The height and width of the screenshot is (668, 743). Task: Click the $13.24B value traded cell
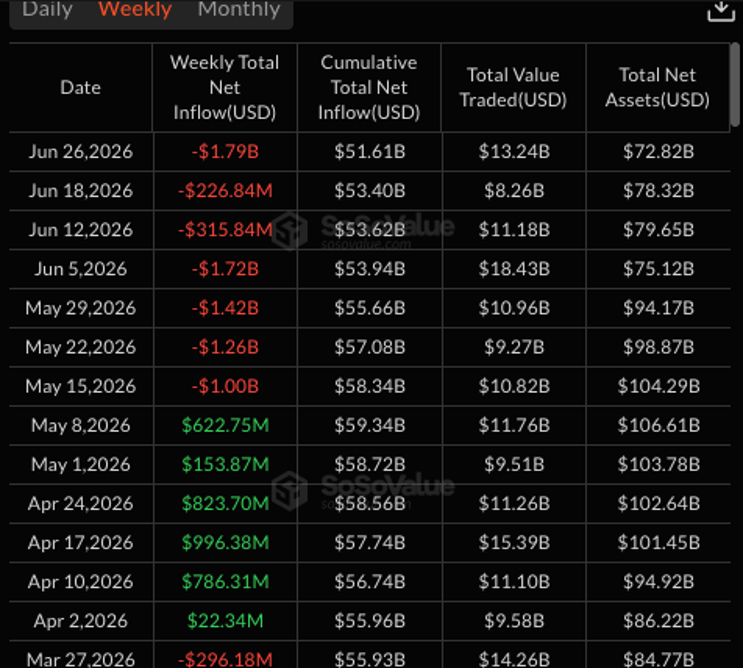click(x=514, y=152)
